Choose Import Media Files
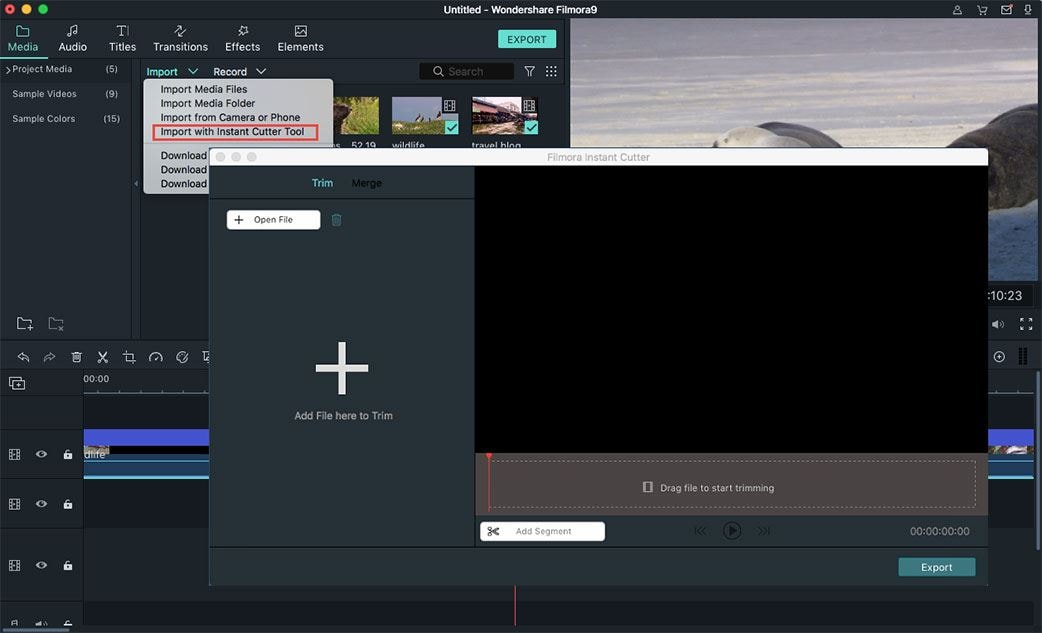Viewport: 1042px width, 633px height. tap(203, 89)
